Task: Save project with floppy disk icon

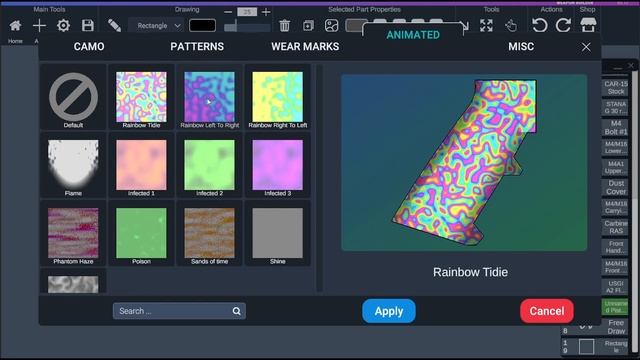Action: pyautogui.click(x=87, y=26)
